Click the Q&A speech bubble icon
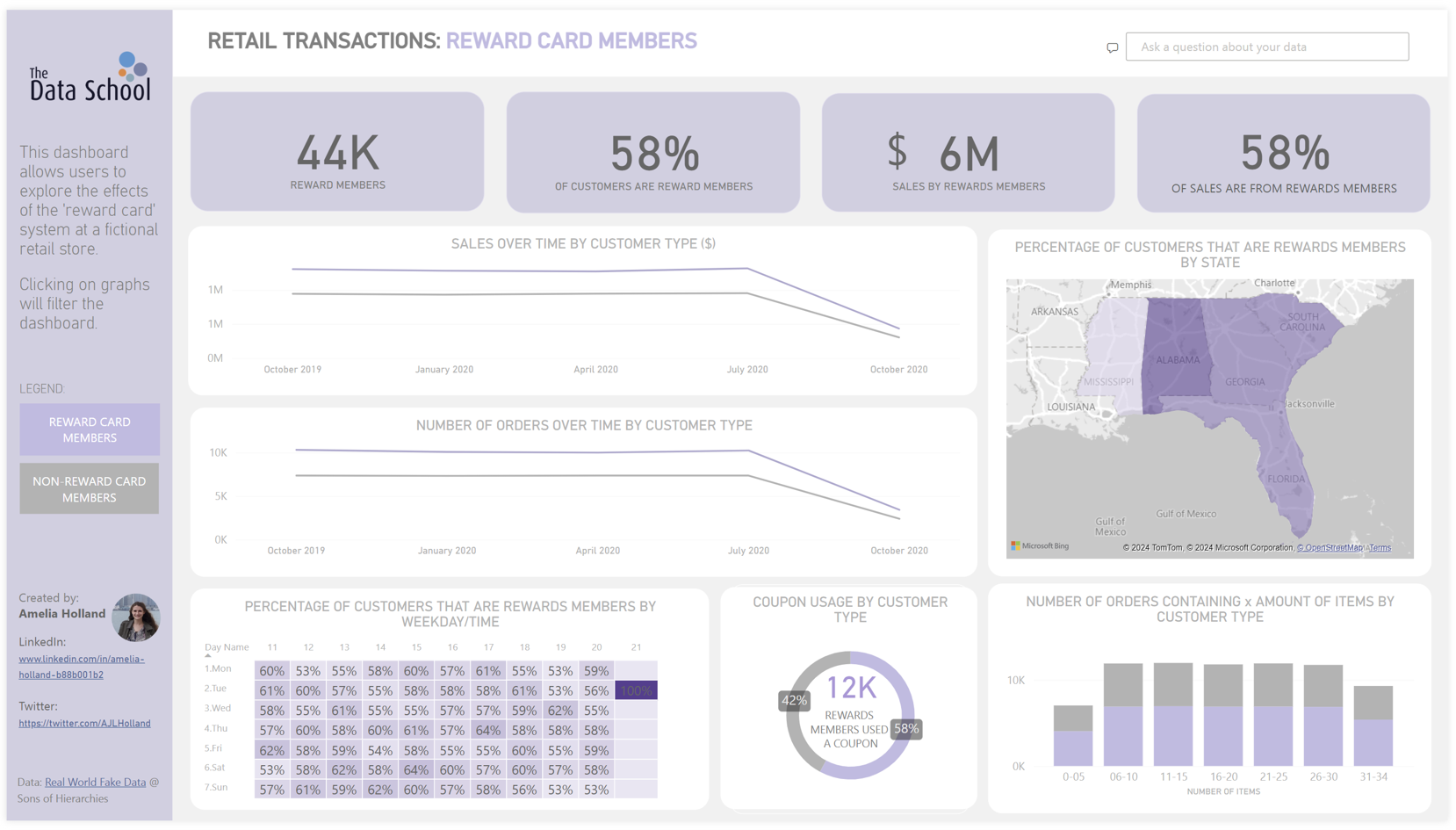The width and height of the screenshot is (1456, 830). (x=1112, y=47)
